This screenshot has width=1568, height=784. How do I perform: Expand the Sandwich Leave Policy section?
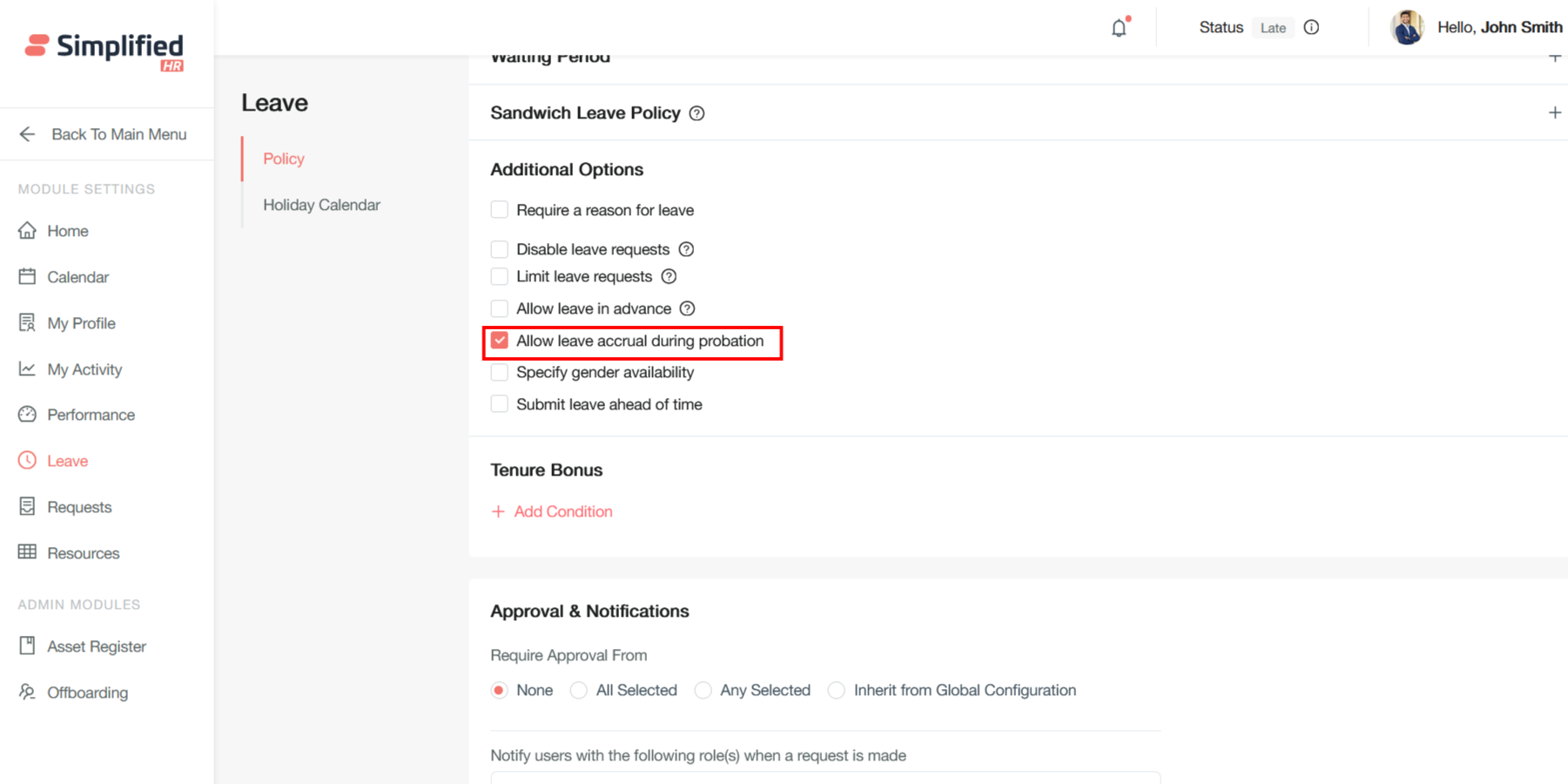tap(1554, 113)
